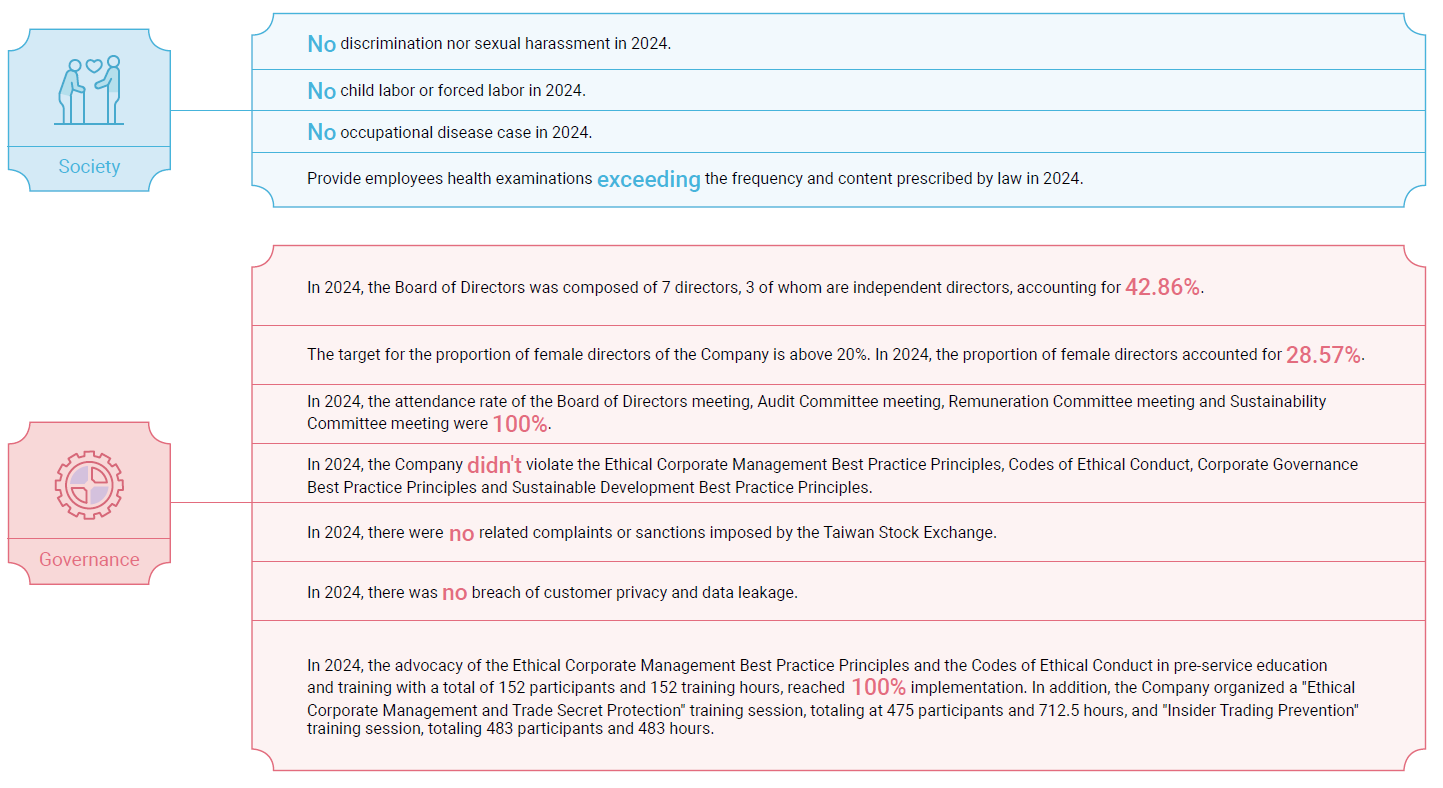Screen dimensions: 1443x788
Task: Click the 100% implementation figure in training row
Action: point(878,688)
